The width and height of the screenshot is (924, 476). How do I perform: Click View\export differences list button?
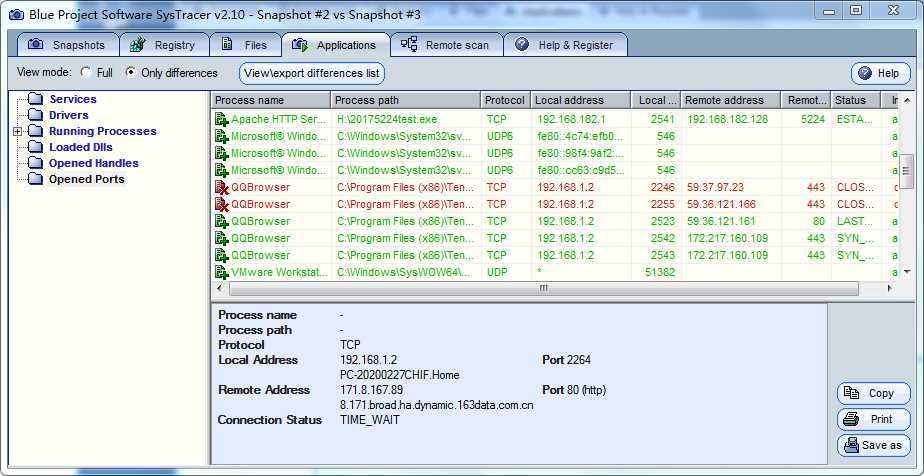[x=311, y=73]
